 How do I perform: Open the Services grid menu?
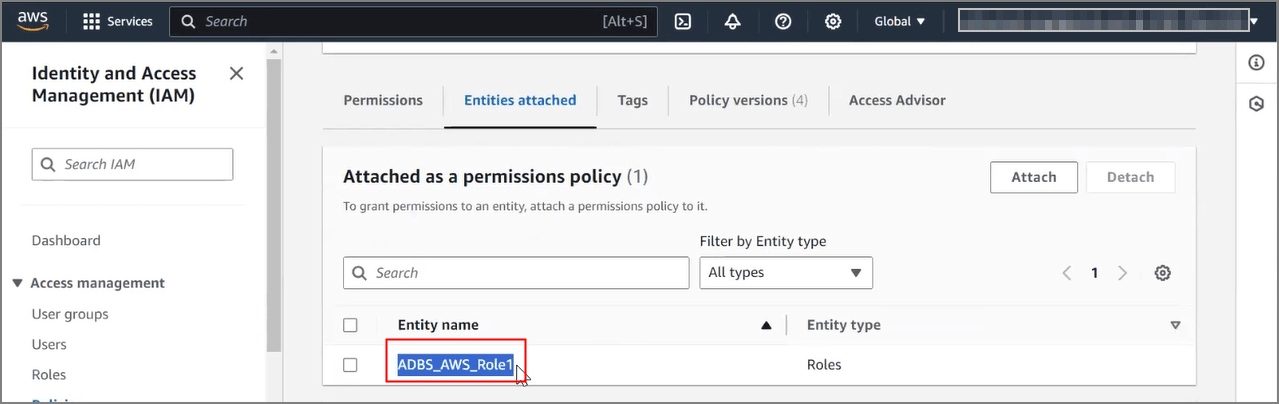tap(117, 21)
